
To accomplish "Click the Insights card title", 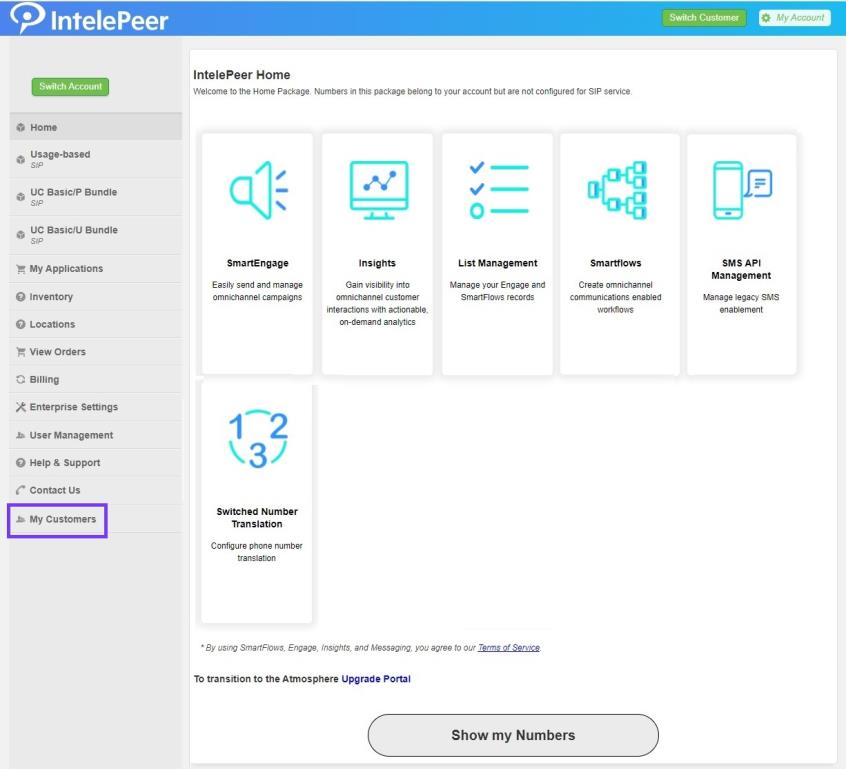I will [x=377, y=263].
